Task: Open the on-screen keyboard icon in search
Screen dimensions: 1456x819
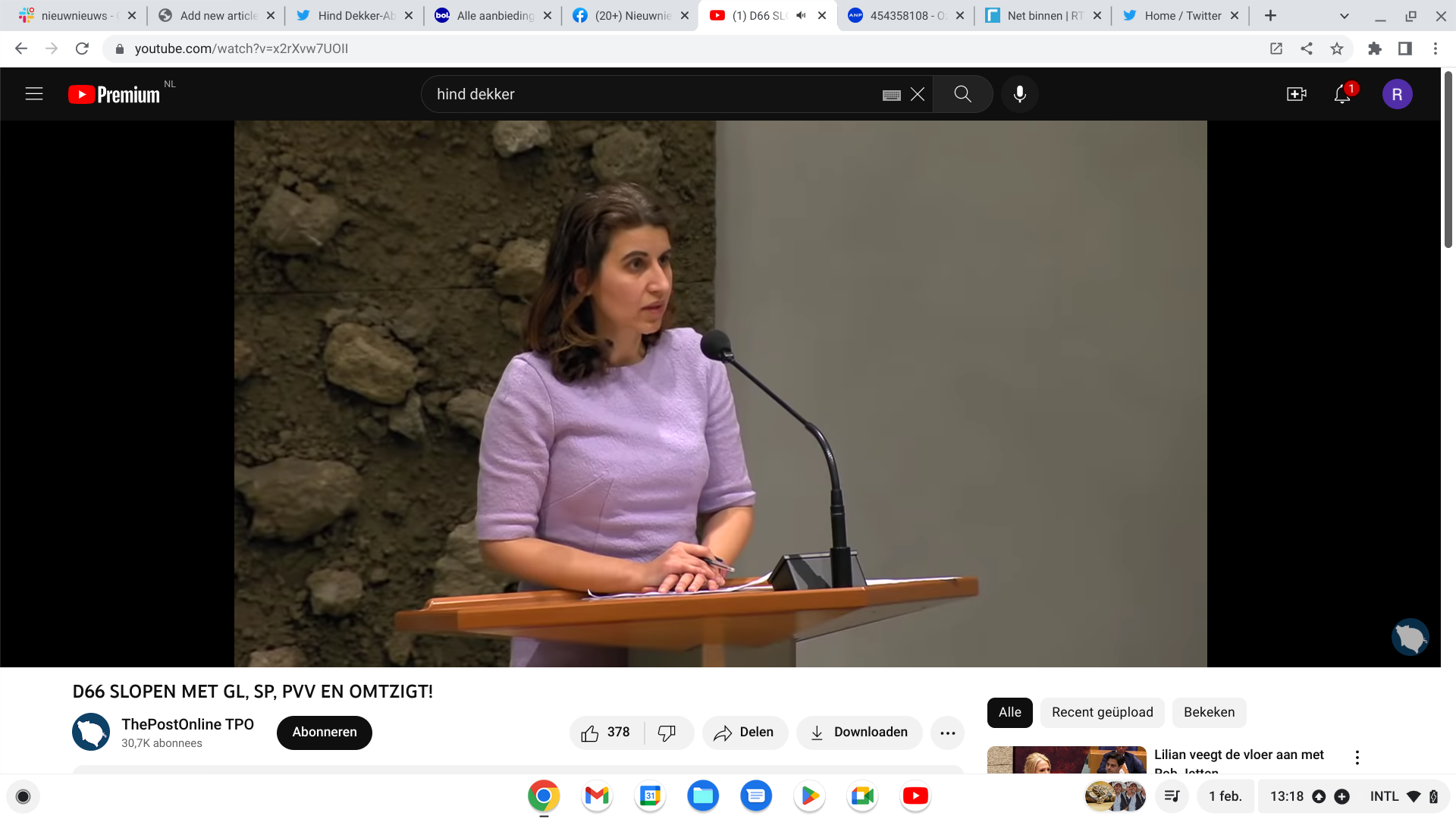Action: point(892,95)
